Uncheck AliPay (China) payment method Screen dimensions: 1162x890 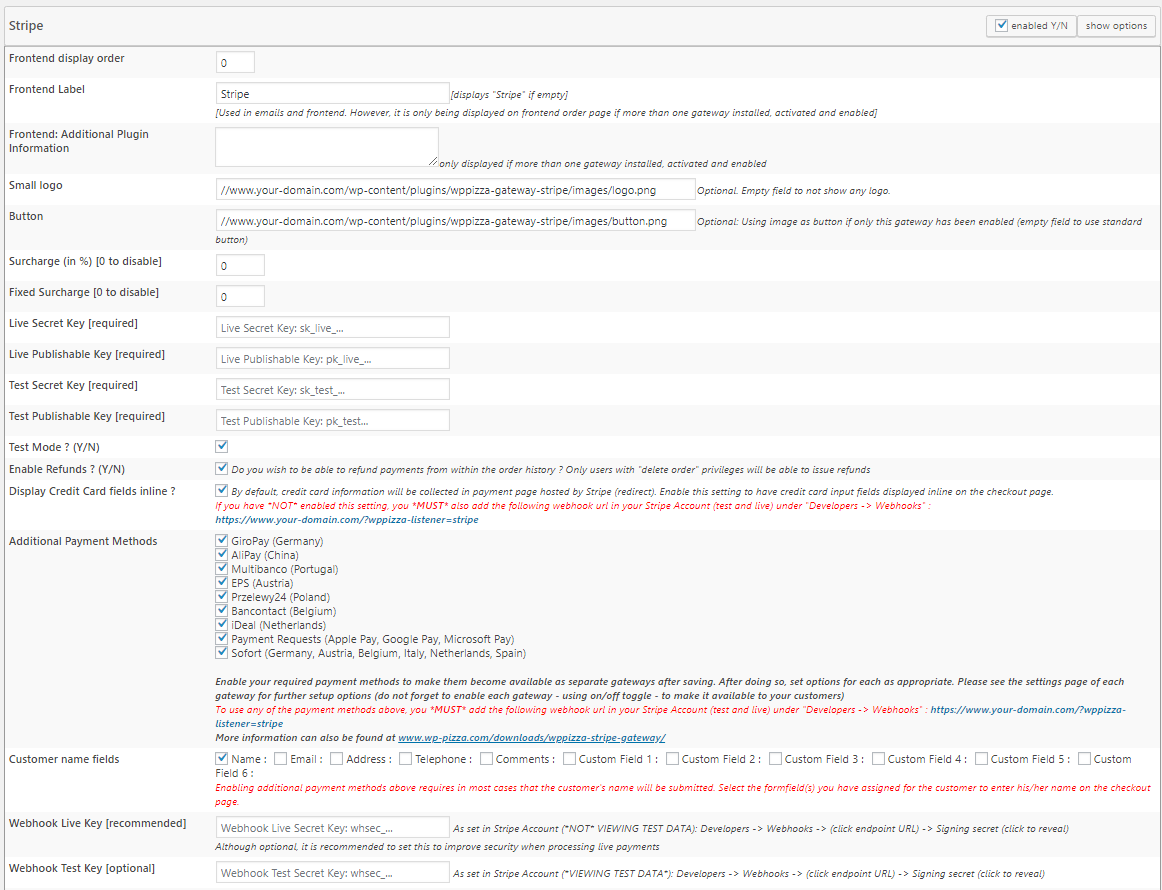pyautogui.click(x=222, y=554)
